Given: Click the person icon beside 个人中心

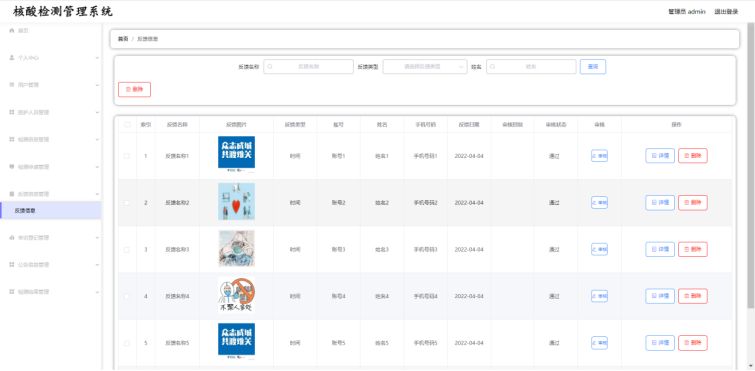Looking at the screenshot, I should [12, 57].
